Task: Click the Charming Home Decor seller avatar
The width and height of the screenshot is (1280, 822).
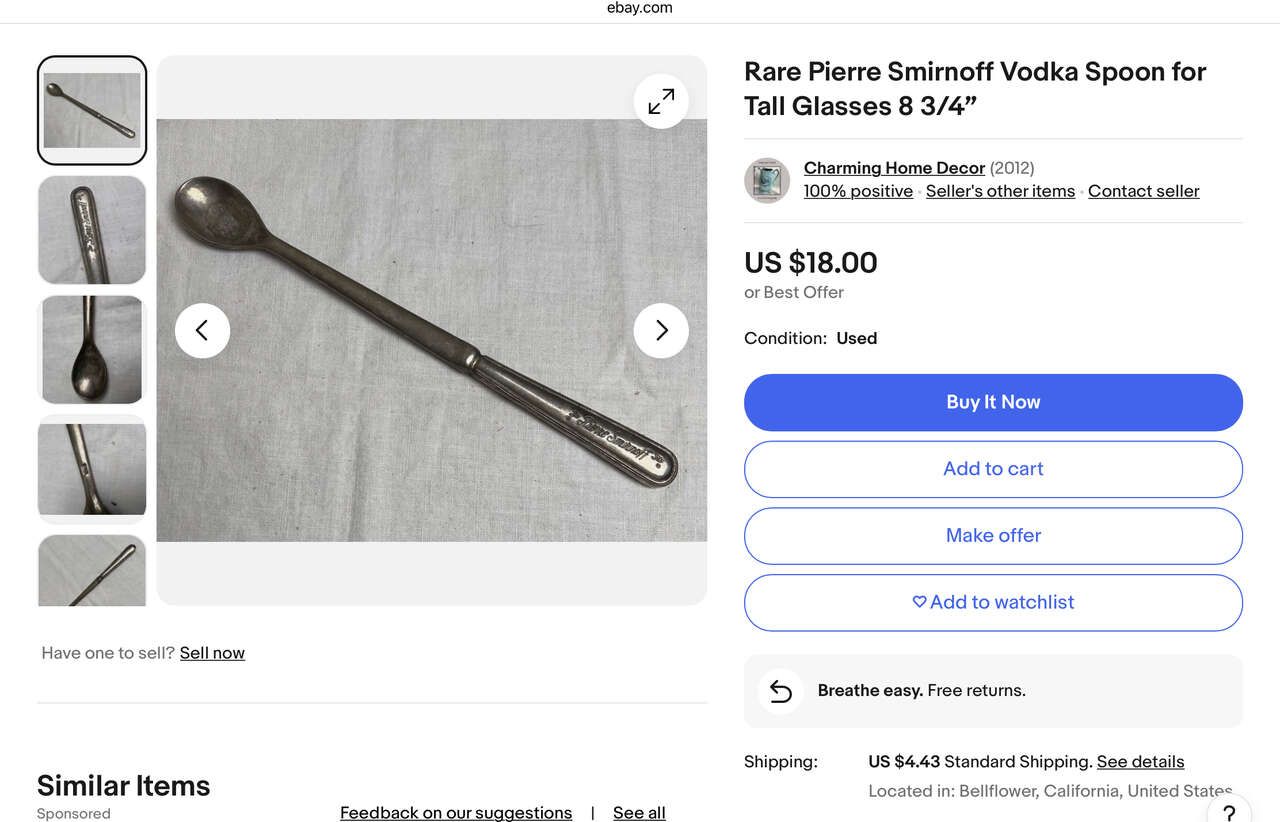Action: 767,180
